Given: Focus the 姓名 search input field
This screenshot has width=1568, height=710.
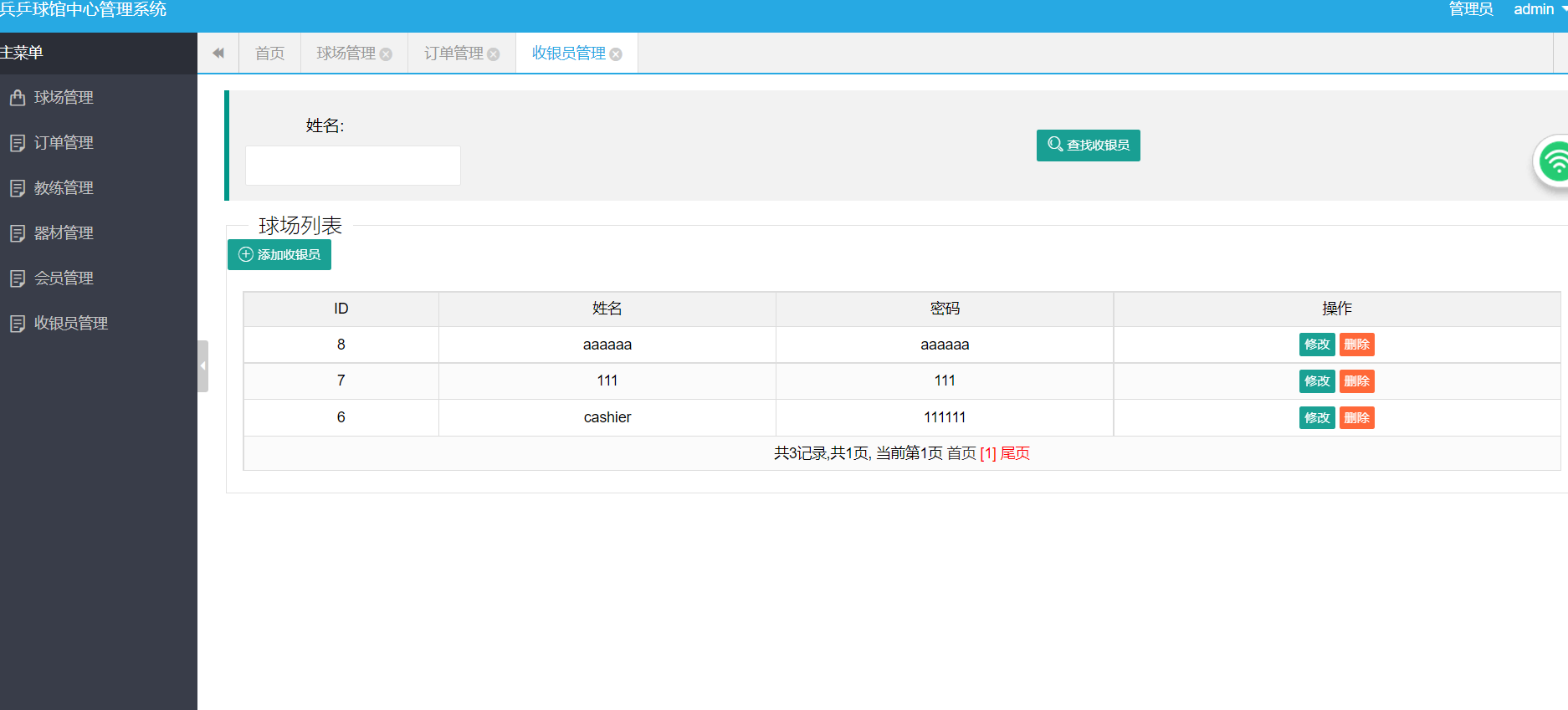Looking at the screenshot, I should pos(352,166).
